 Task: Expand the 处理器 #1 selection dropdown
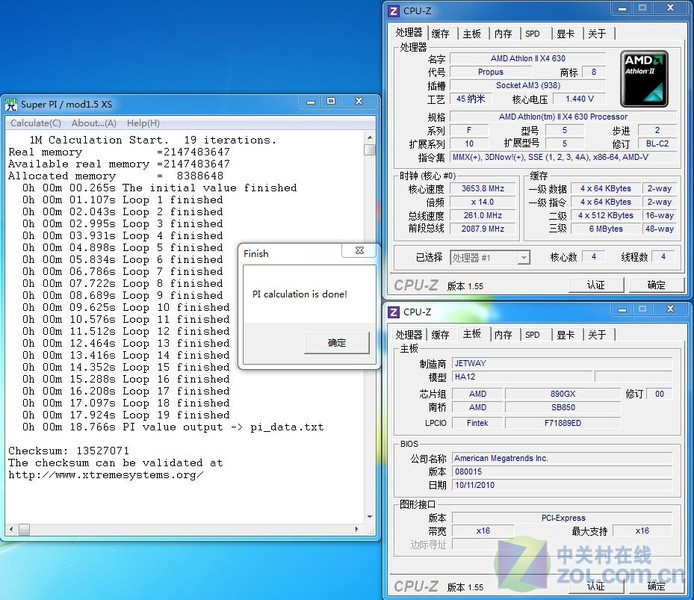524,258
